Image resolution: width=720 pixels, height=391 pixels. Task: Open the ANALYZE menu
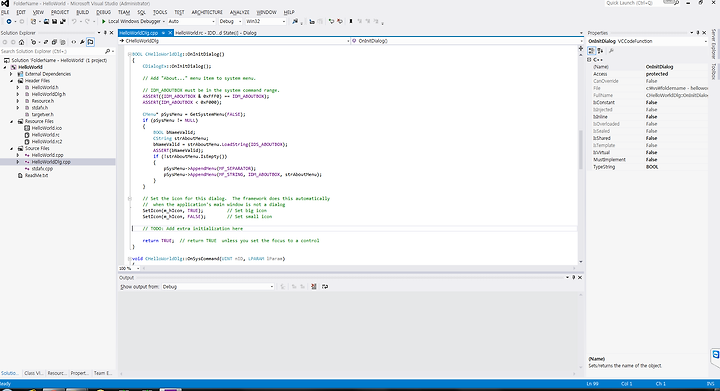pyautogui.click(x=240, y=12)
